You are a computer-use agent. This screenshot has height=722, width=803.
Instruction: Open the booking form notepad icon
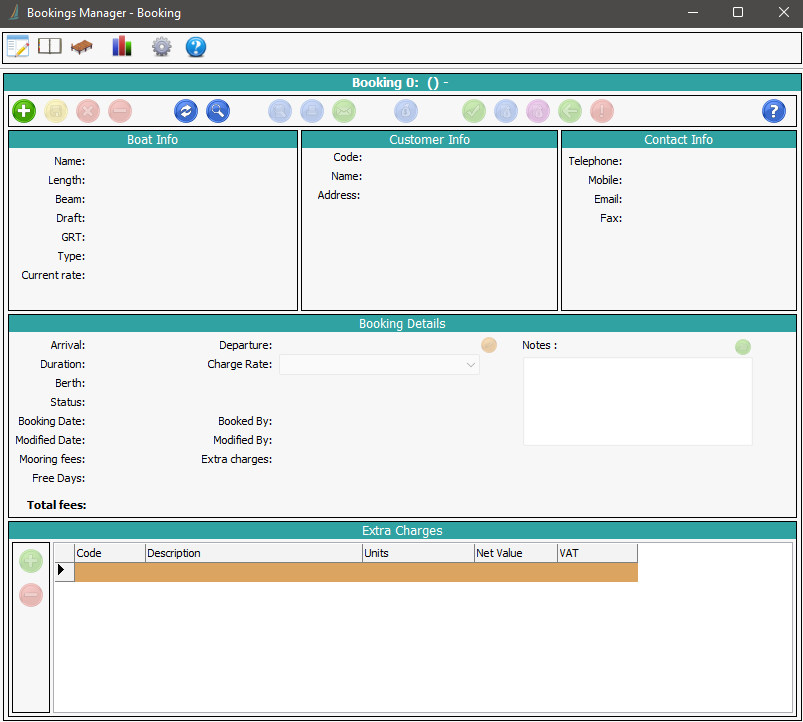pos(18,47)
